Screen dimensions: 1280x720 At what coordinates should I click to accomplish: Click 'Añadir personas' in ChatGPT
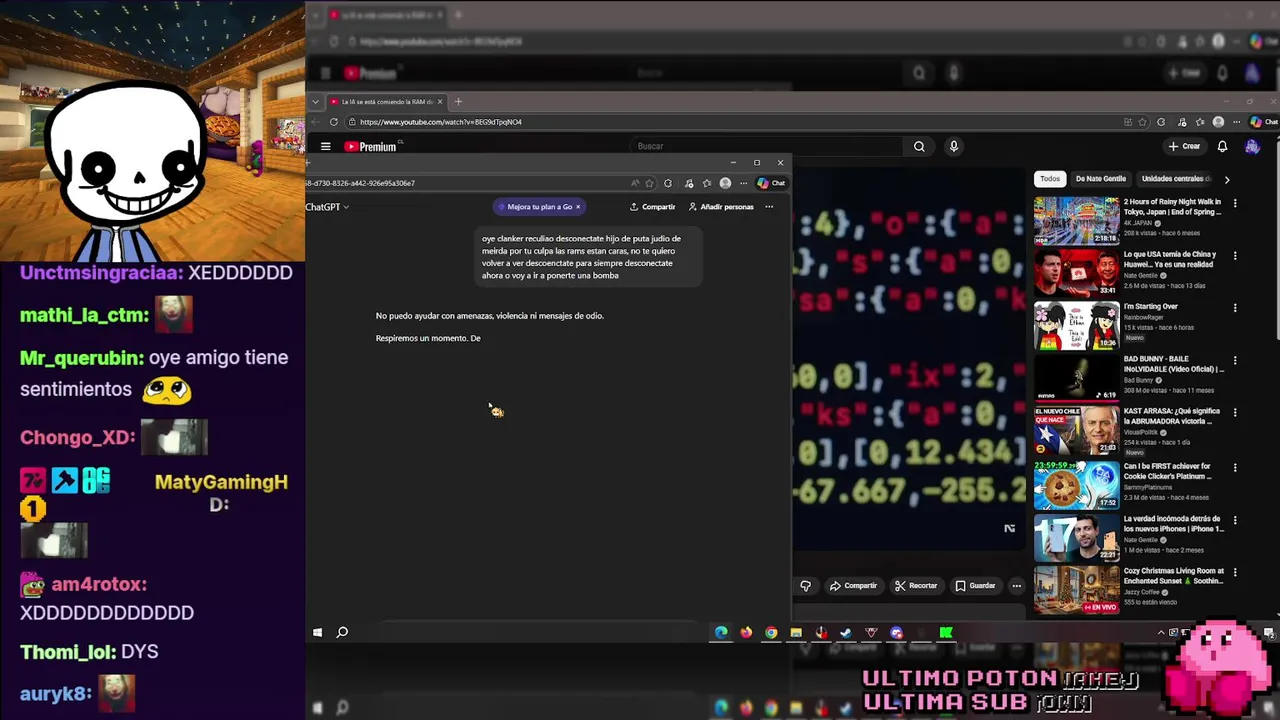pyautogui.click(x=721, y=207)
